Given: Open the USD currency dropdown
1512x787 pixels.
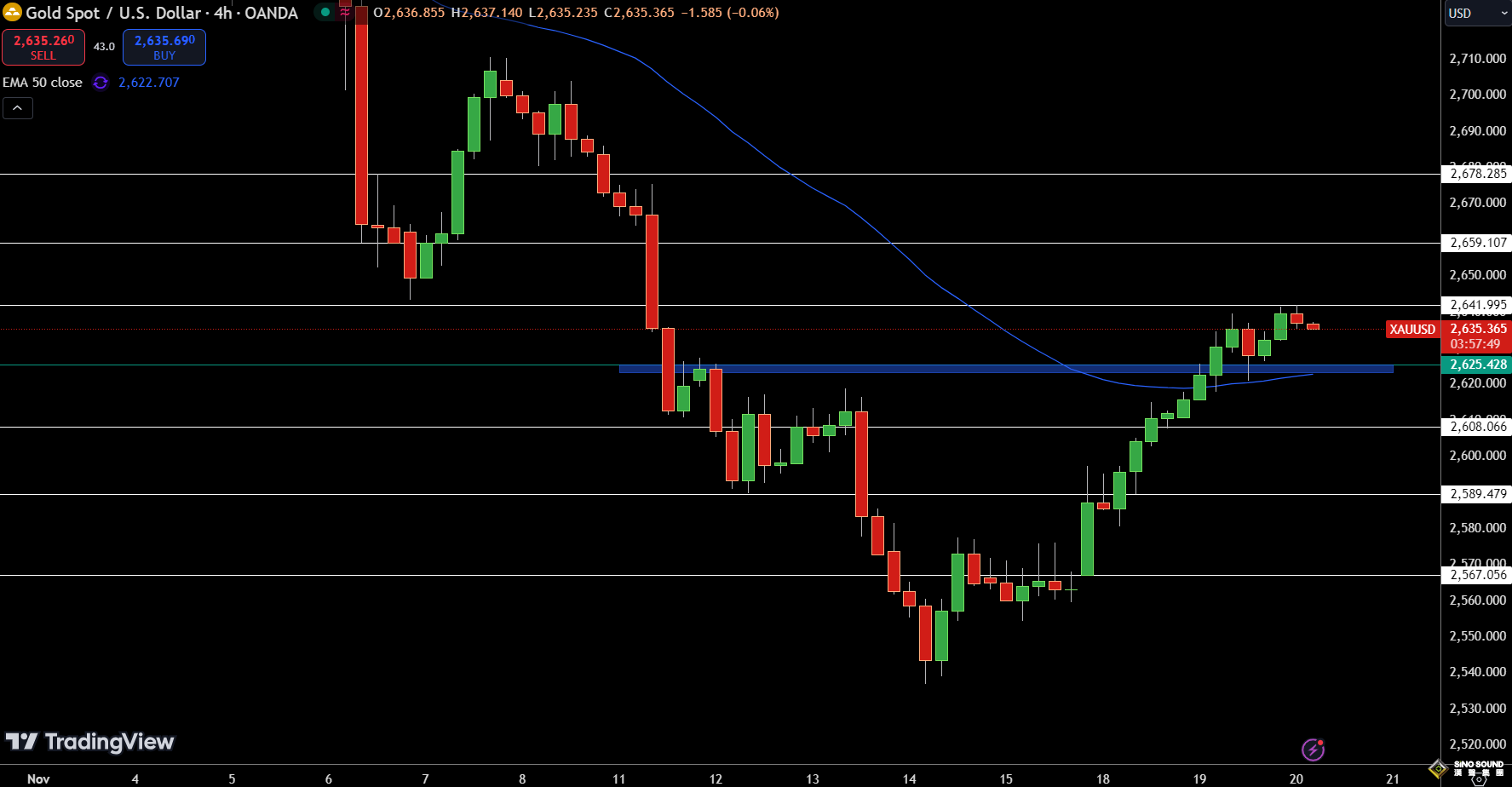Looking at the screenshot, I should (1476, 14).
